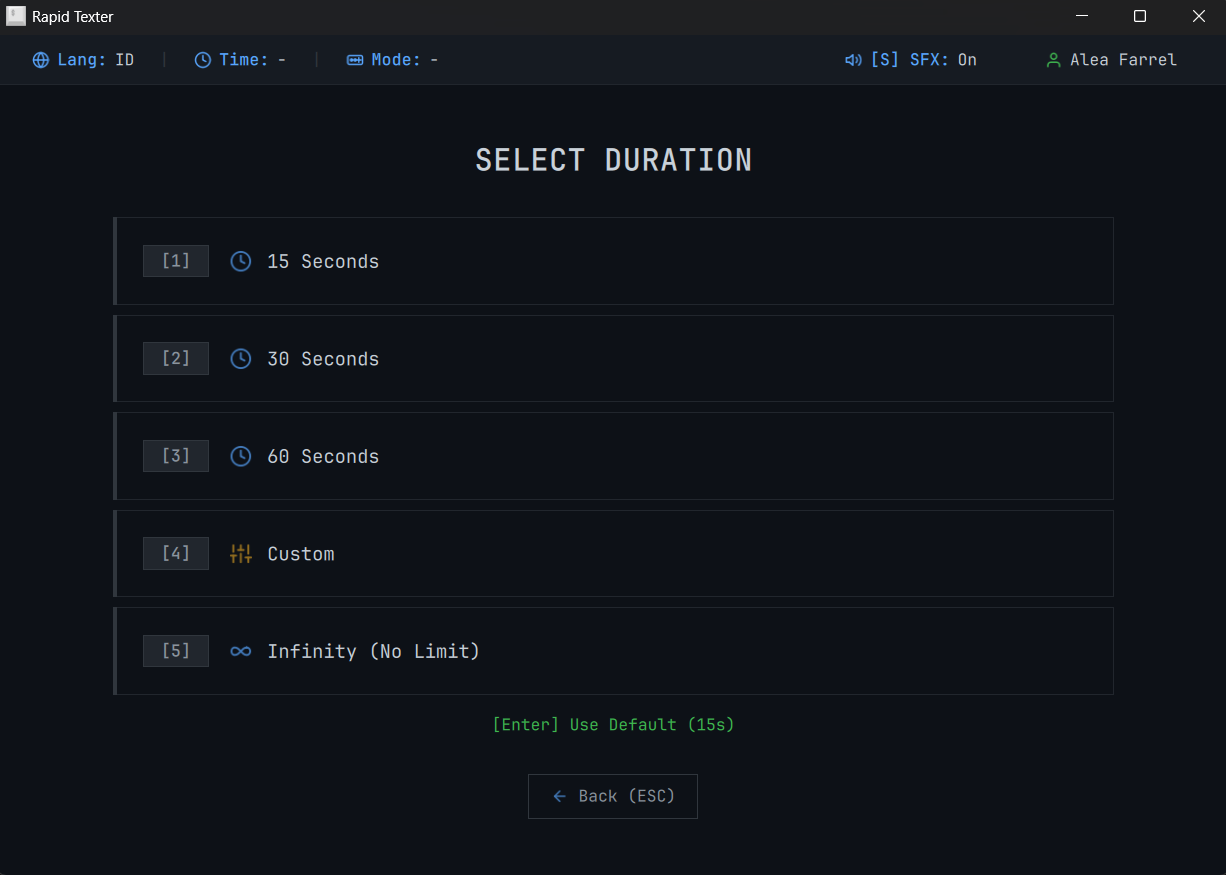
Task: Click the globe icon next to Lang
Action: [41, 60]
